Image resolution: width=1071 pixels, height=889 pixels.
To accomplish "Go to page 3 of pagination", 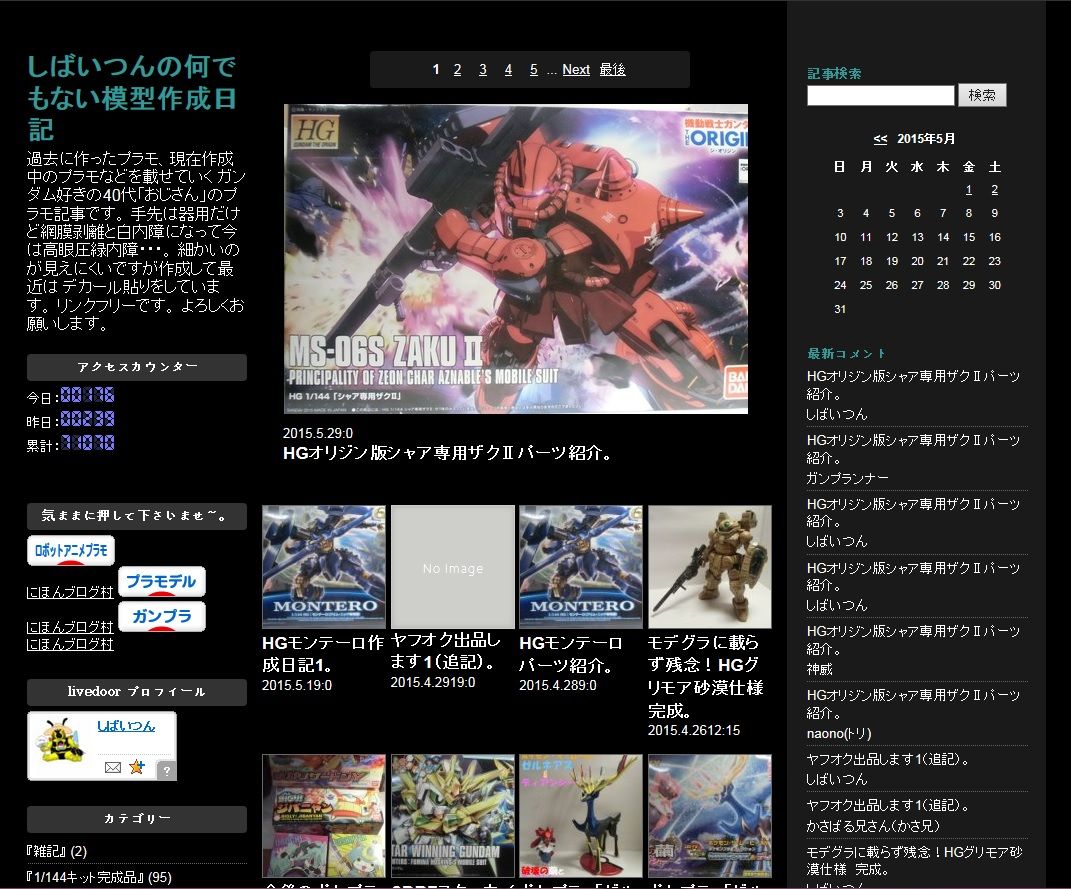I will (483, 70).
